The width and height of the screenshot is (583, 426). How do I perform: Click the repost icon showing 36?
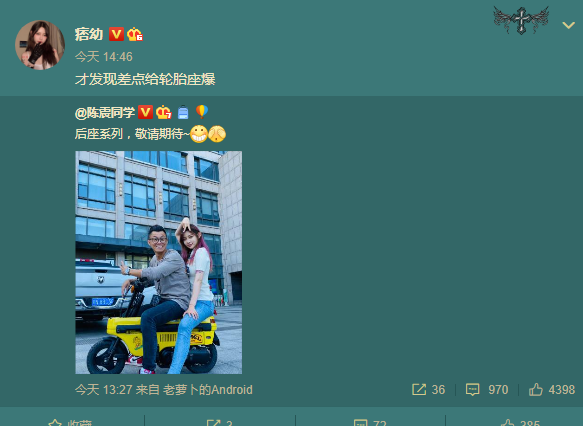tap(428, 390)
